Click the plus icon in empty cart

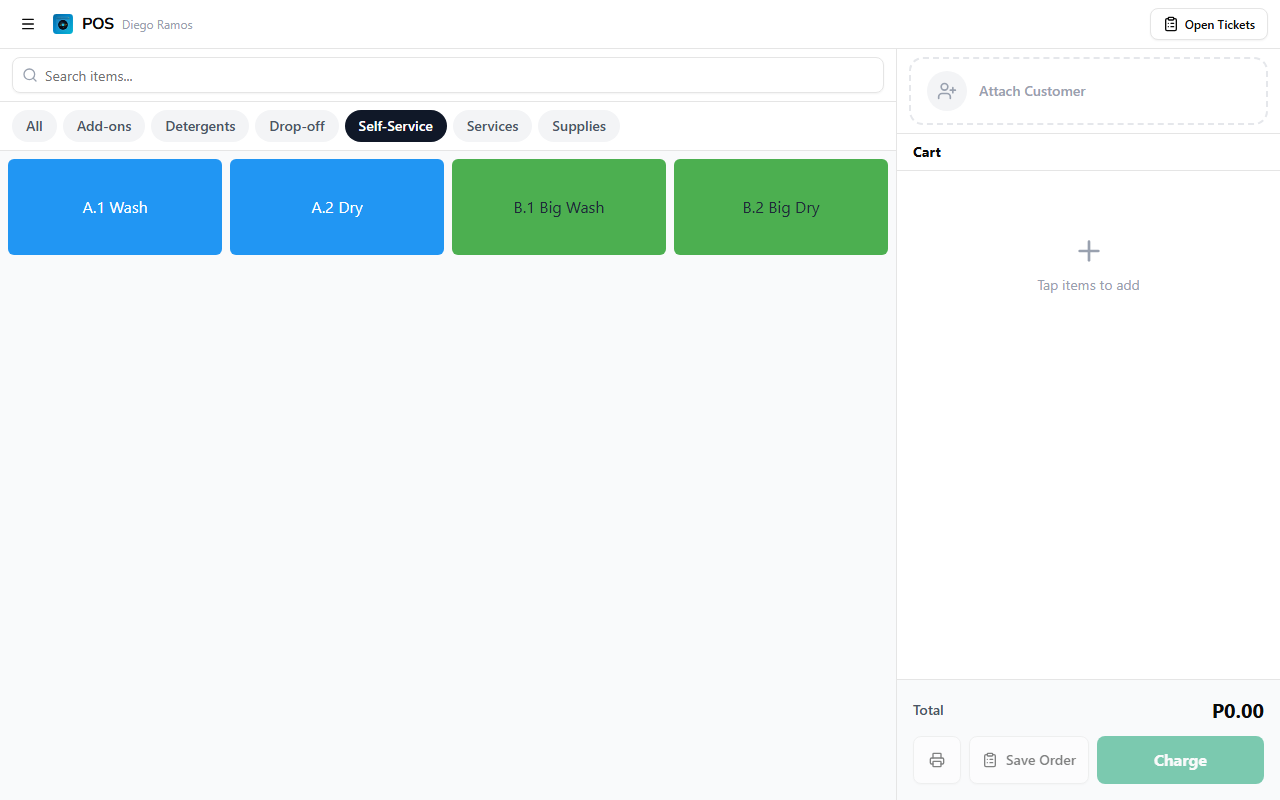tap(1088, 251)
